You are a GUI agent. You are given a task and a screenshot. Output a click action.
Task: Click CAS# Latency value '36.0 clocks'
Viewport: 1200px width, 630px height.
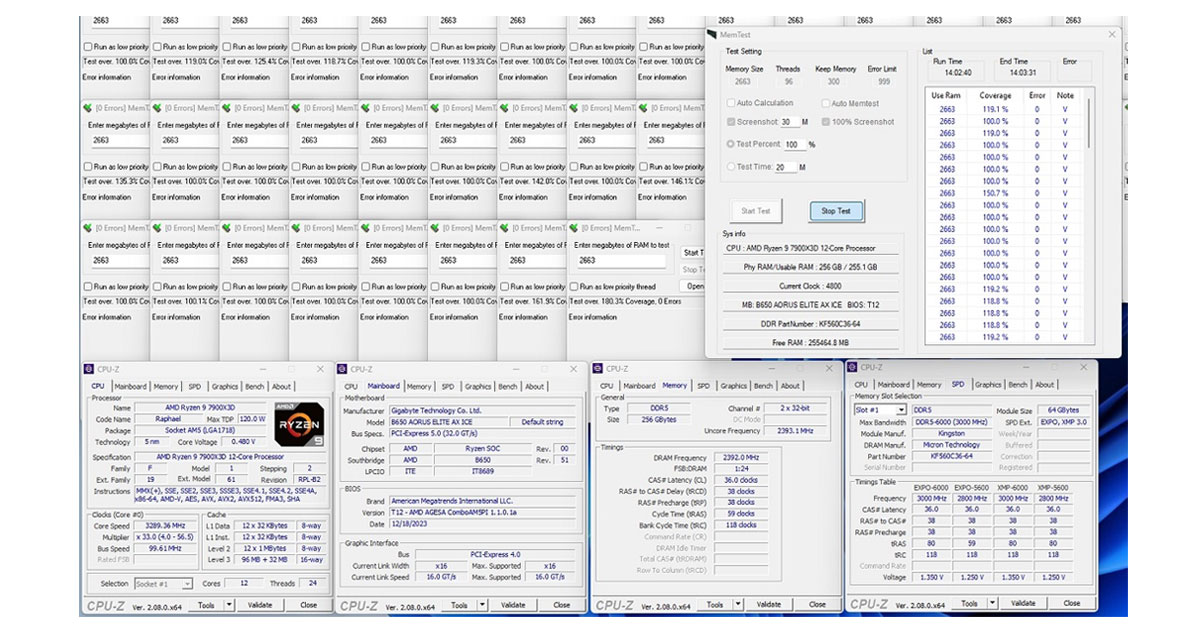(x=740, y=480)
